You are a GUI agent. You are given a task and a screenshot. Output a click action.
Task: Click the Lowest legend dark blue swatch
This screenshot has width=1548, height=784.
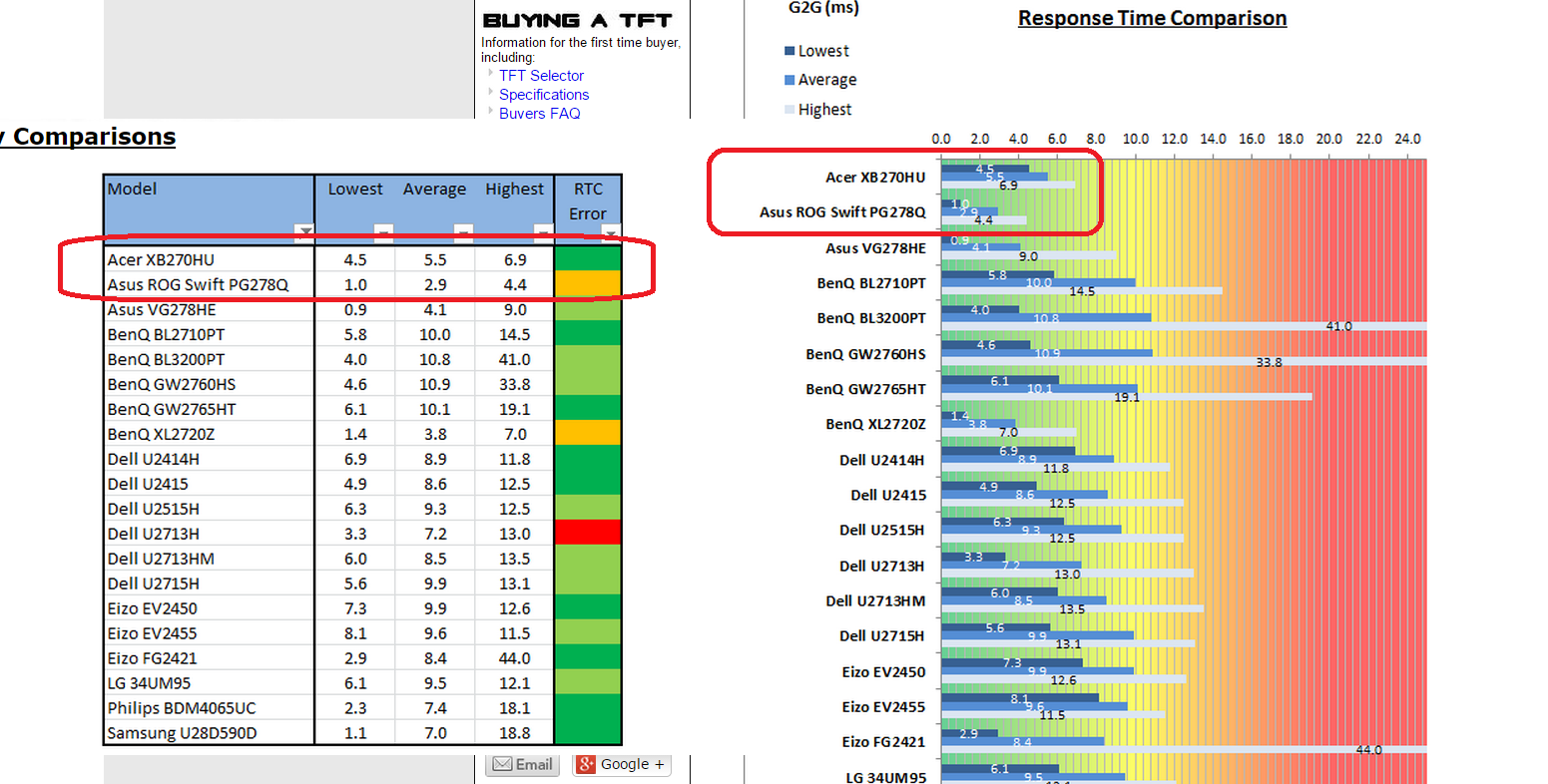tap(789, 51)
